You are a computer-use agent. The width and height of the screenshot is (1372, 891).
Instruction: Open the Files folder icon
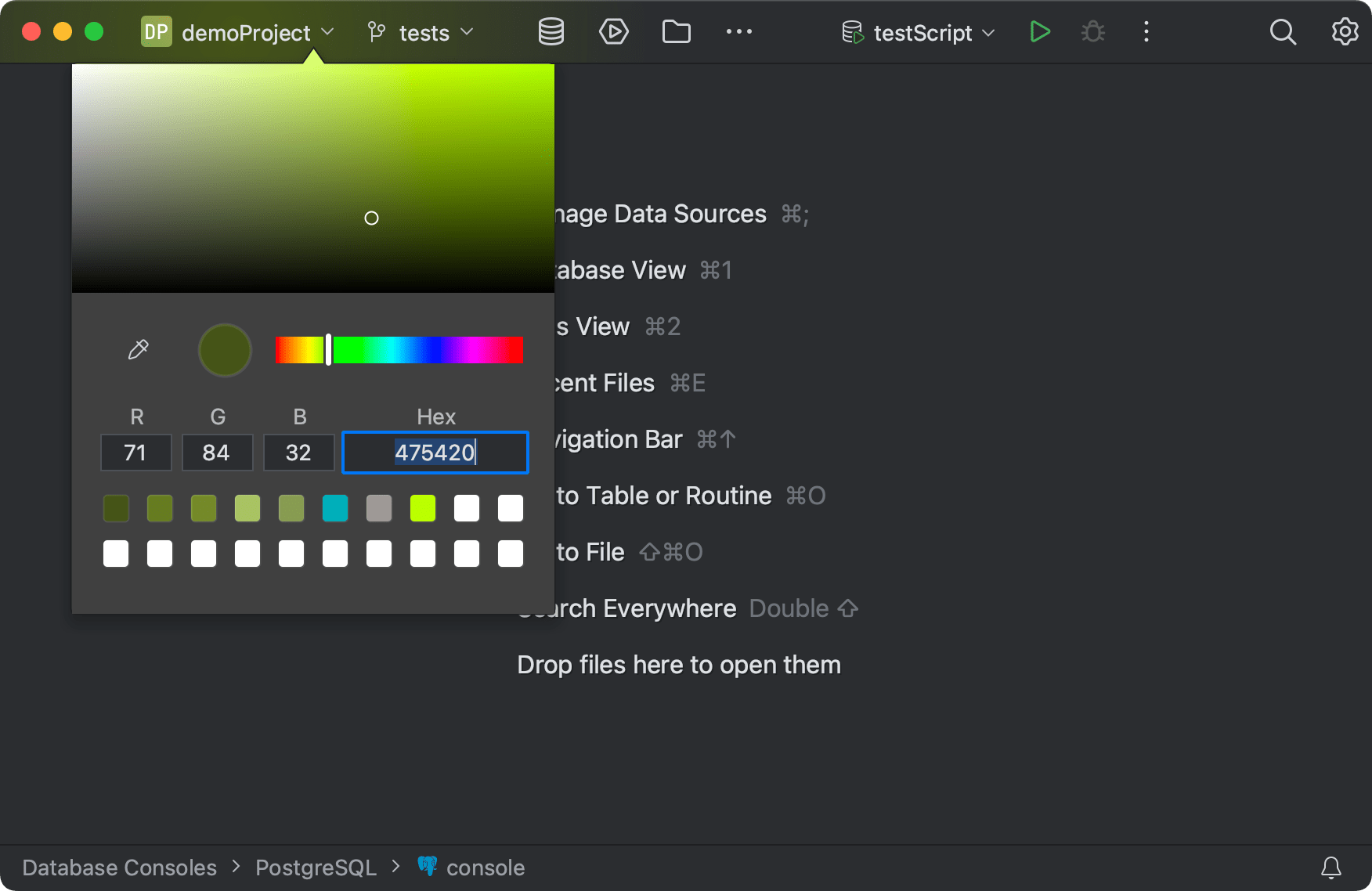point(677,32)
